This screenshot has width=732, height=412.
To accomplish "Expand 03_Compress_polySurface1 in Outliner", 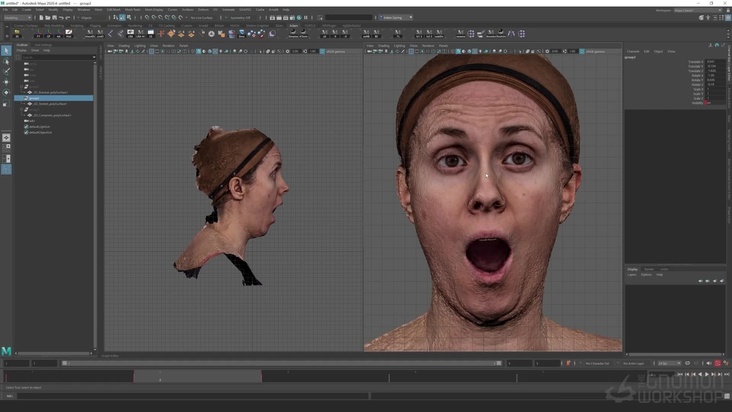I will pyautogui.click(x=25, y=115).
